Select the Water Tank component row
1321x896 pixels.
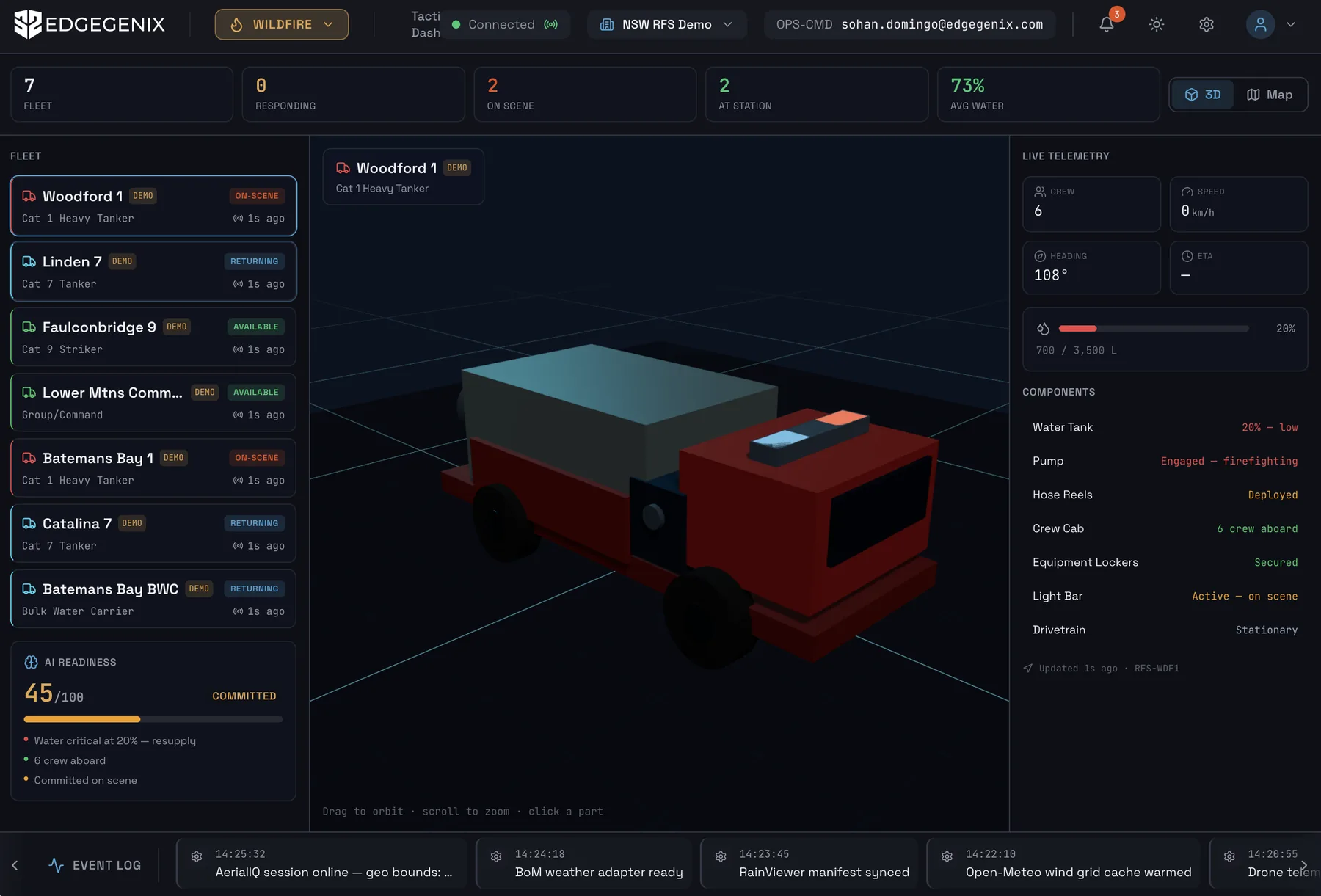[1165, 427]
